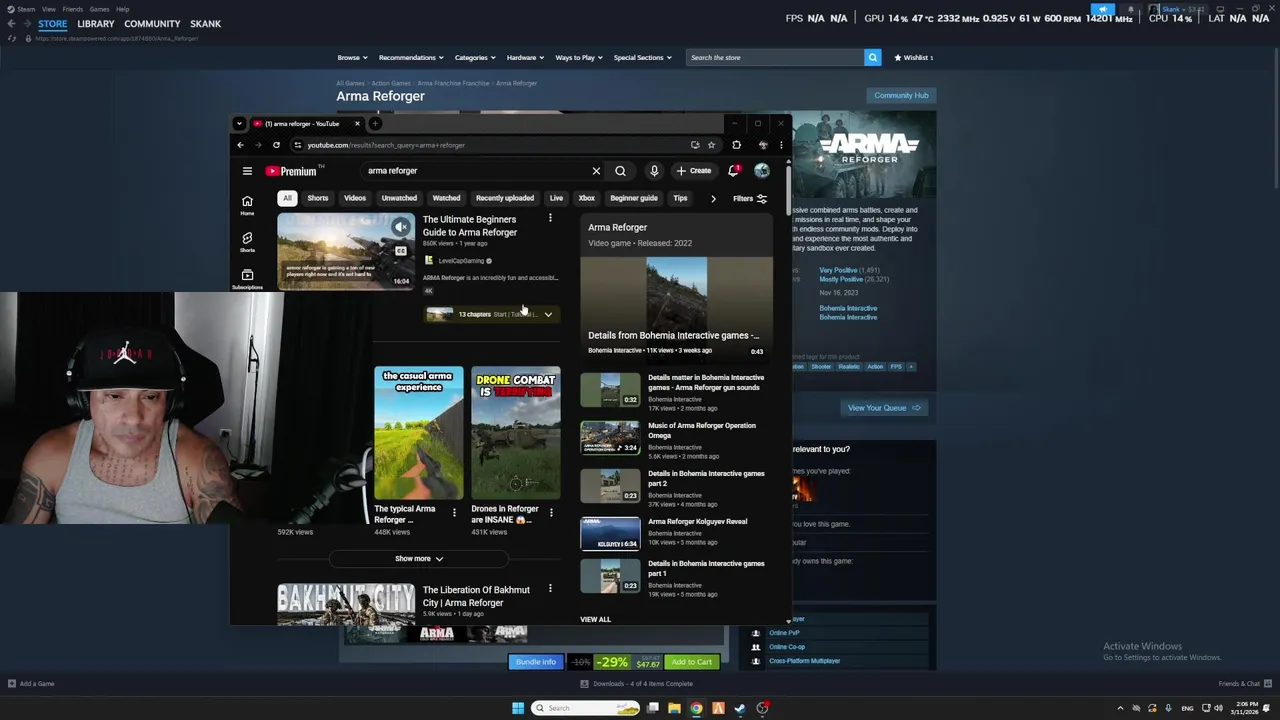Switch to Steam COMMUNITY tab
The image size is (1280, 720).
click(152, 24)
